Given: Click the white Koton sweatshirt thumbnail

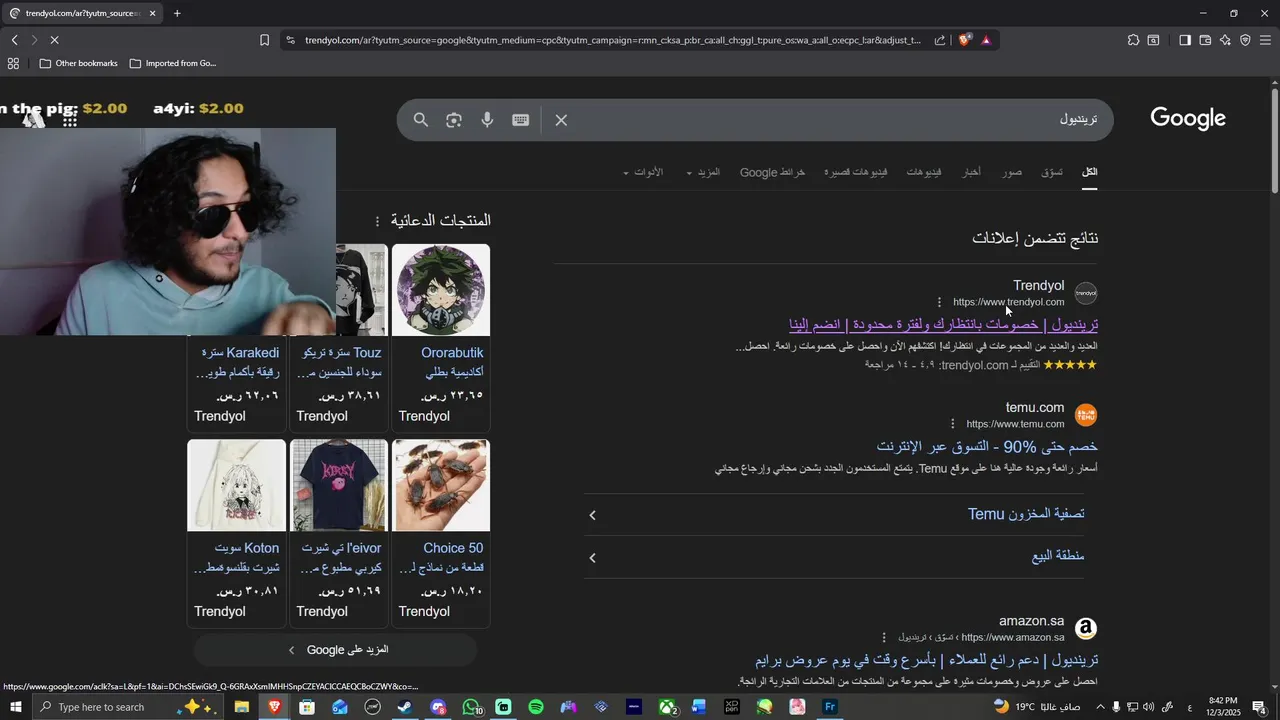Looking at the screenshot, I should tap(237, 485).
